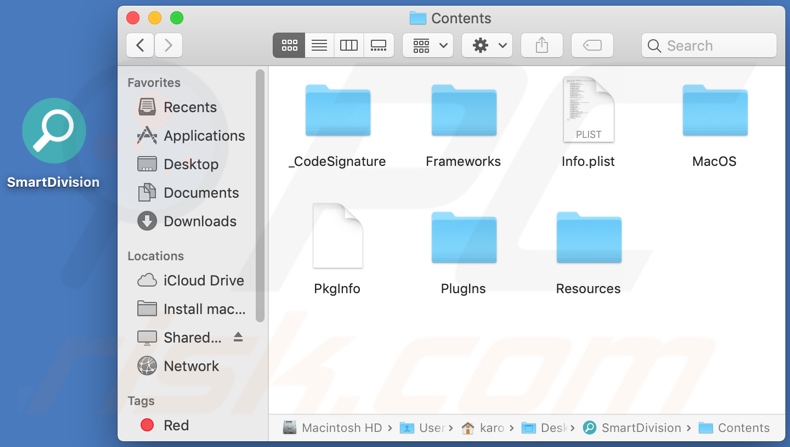Select the SmartDivision app icon on desktop
Screen dimensions: 790x447
point(54,130)
